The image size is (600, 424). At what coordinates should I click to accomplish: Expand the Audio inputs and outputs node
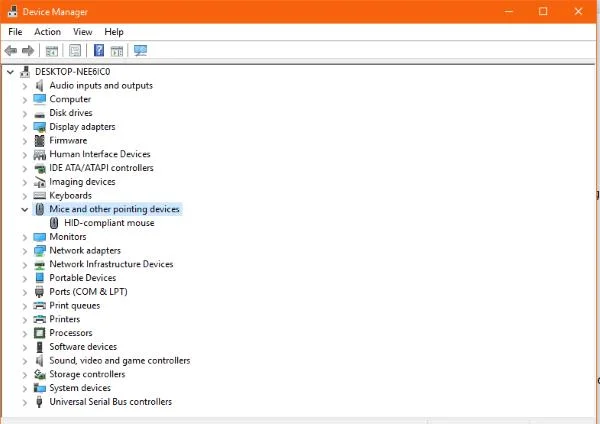(x=24, y=86)
